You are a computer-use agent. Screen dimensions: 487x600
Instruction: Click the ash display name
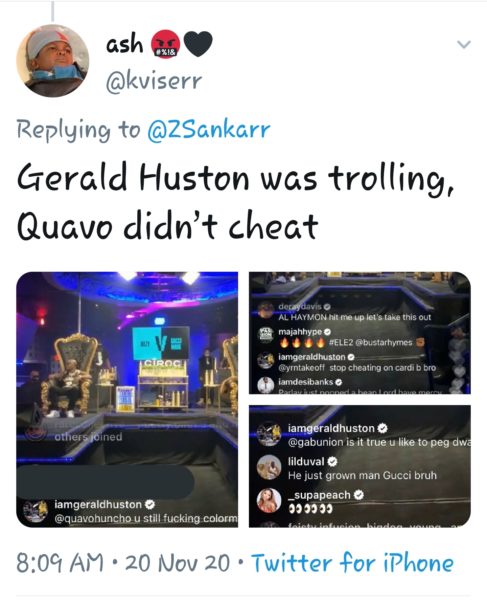[124, 44]
